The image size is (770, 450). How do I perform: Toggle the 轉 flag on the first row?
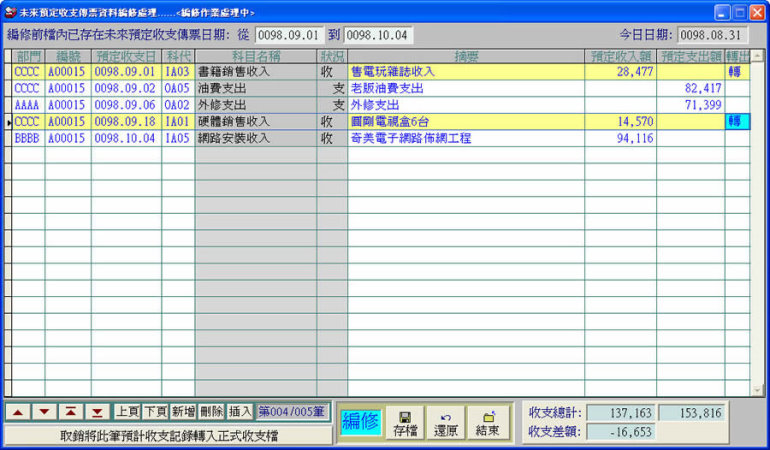[736, 72]
